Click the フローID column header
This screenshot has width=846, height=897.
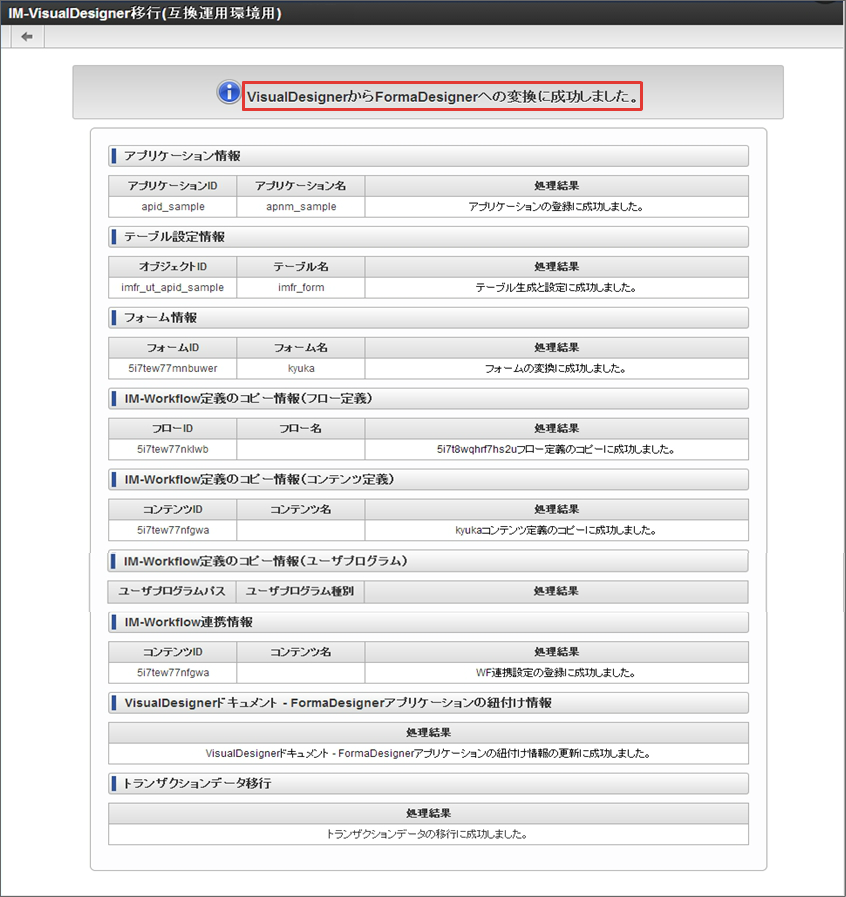point(173,428)
